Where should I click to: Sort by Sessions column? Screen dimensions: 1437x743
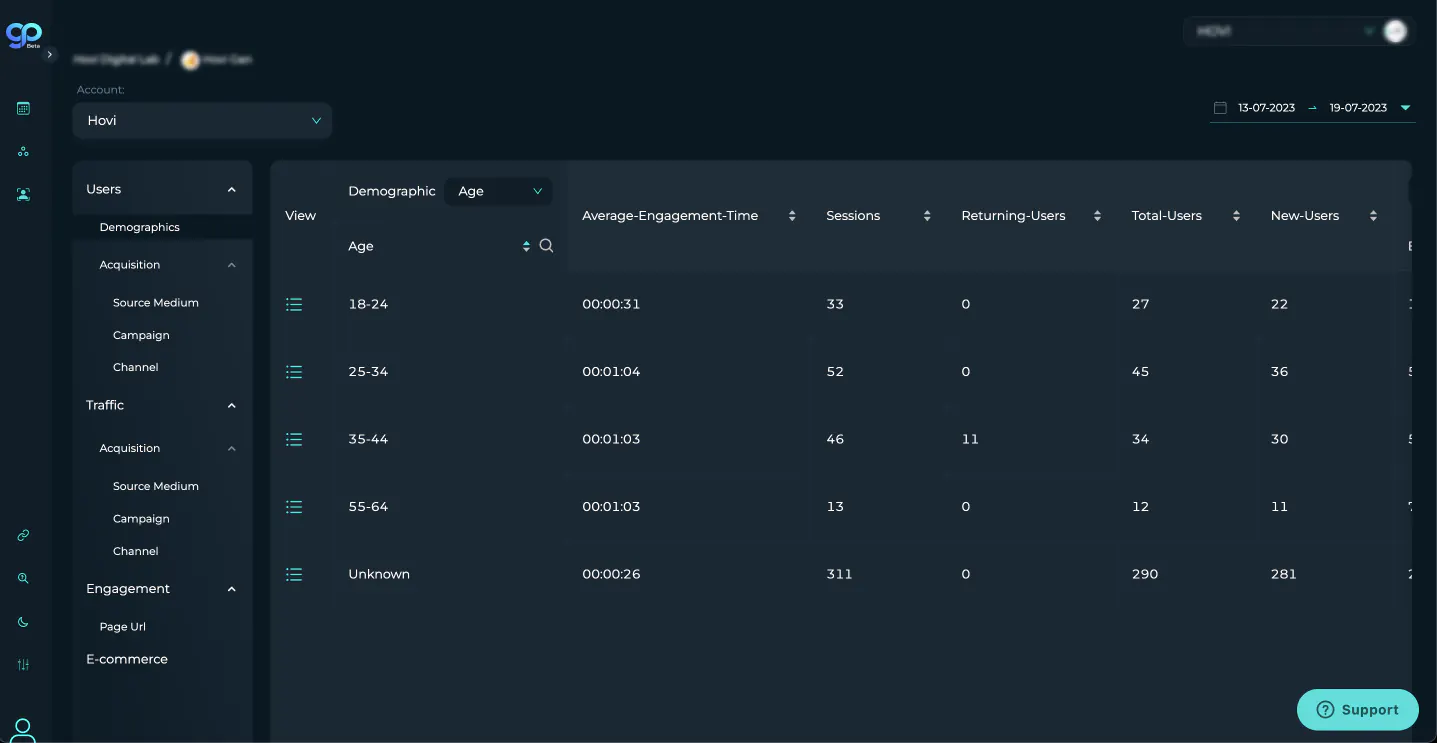click(927, 216)
